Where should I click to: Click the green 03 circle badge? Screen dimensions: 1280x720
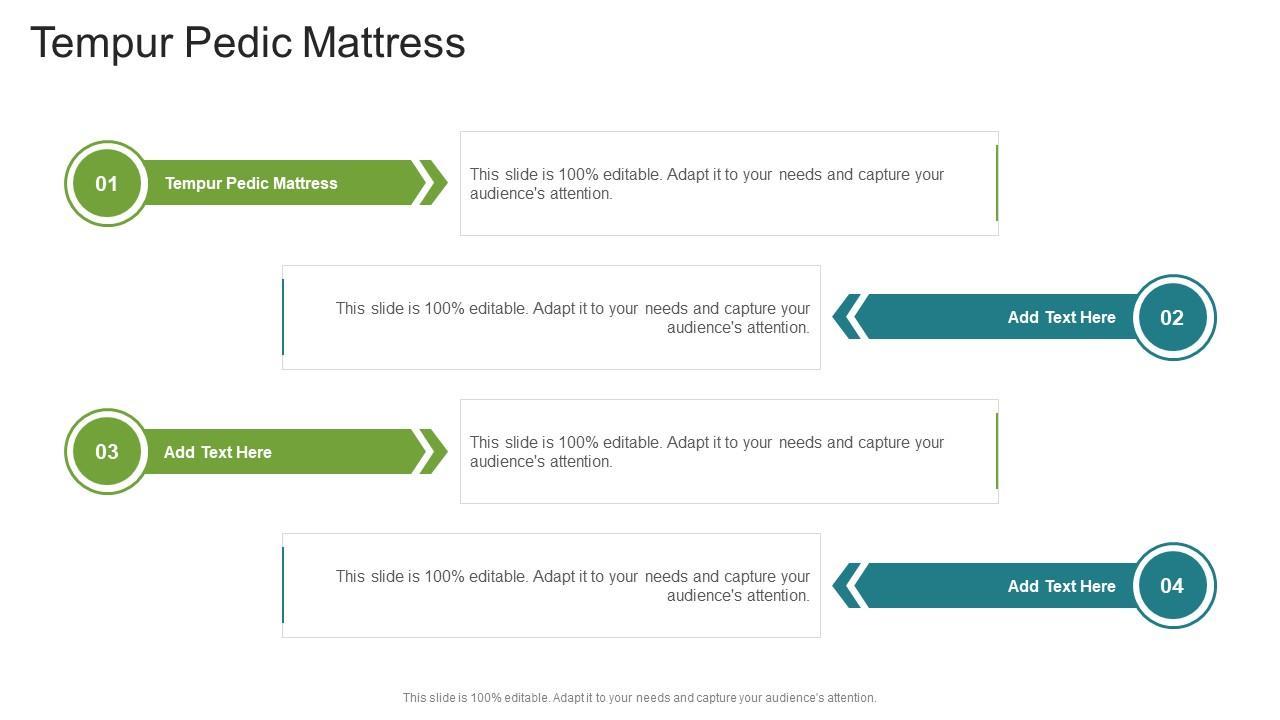(x=107, y=452)
